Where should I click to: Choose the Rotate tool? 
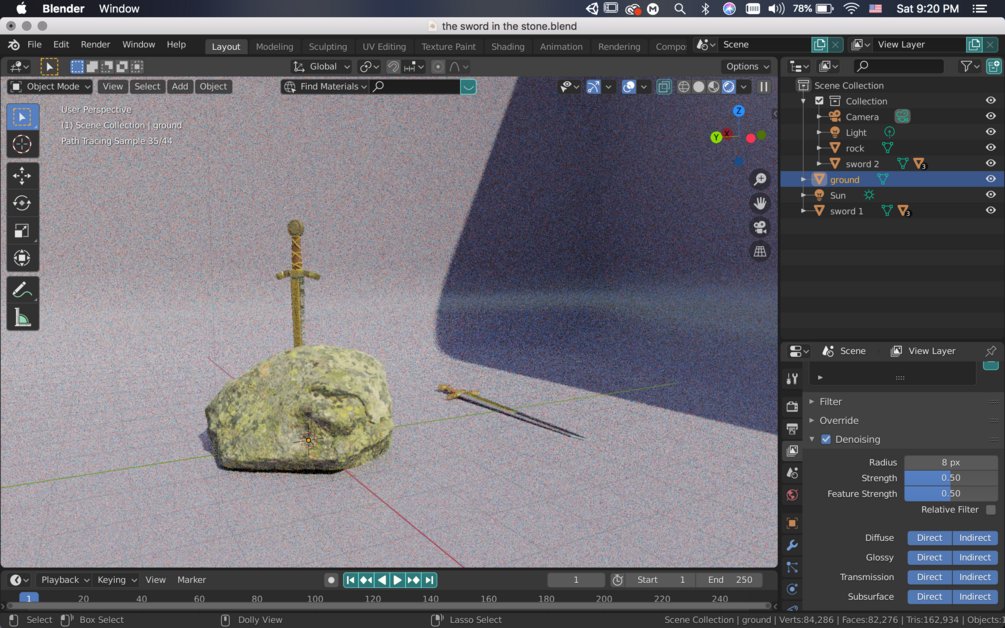(x=22, y=203)
